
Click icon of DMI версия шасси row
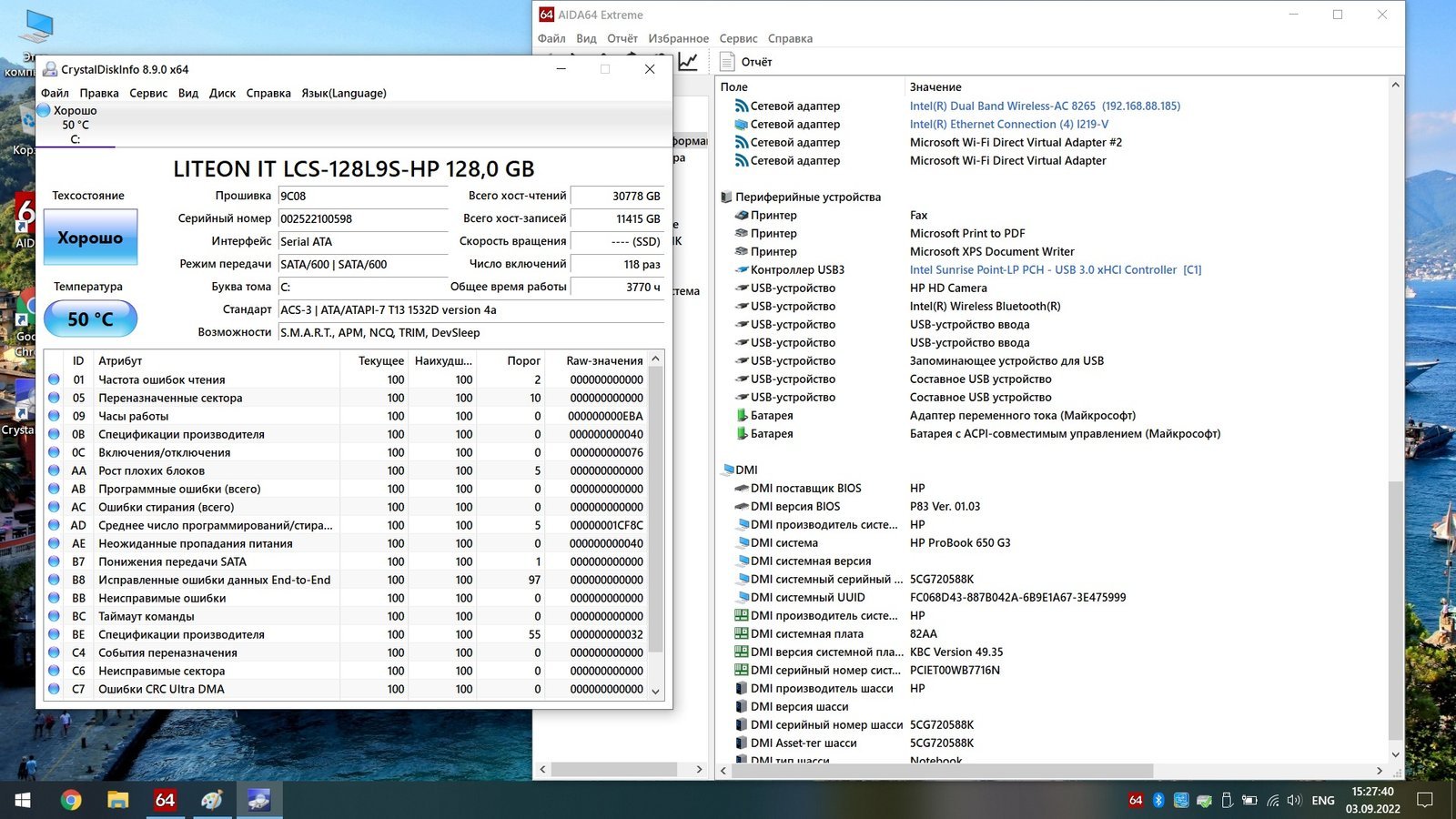coord(742,706)
